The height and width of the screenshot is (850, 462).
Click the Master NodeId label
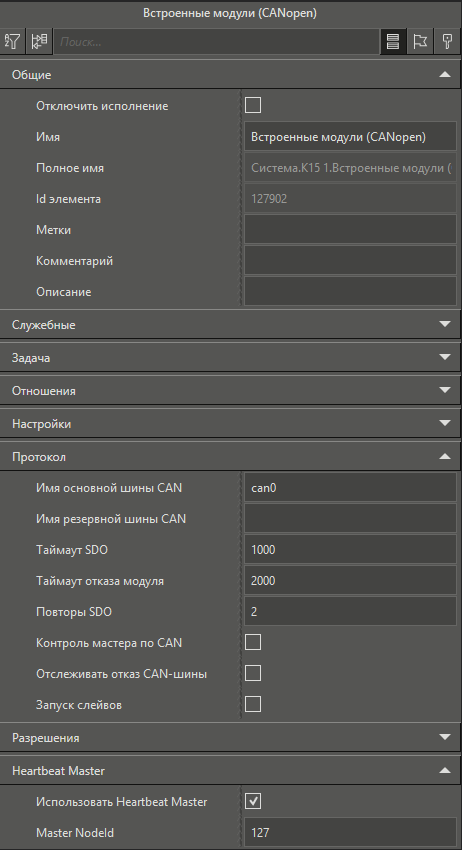75,833
